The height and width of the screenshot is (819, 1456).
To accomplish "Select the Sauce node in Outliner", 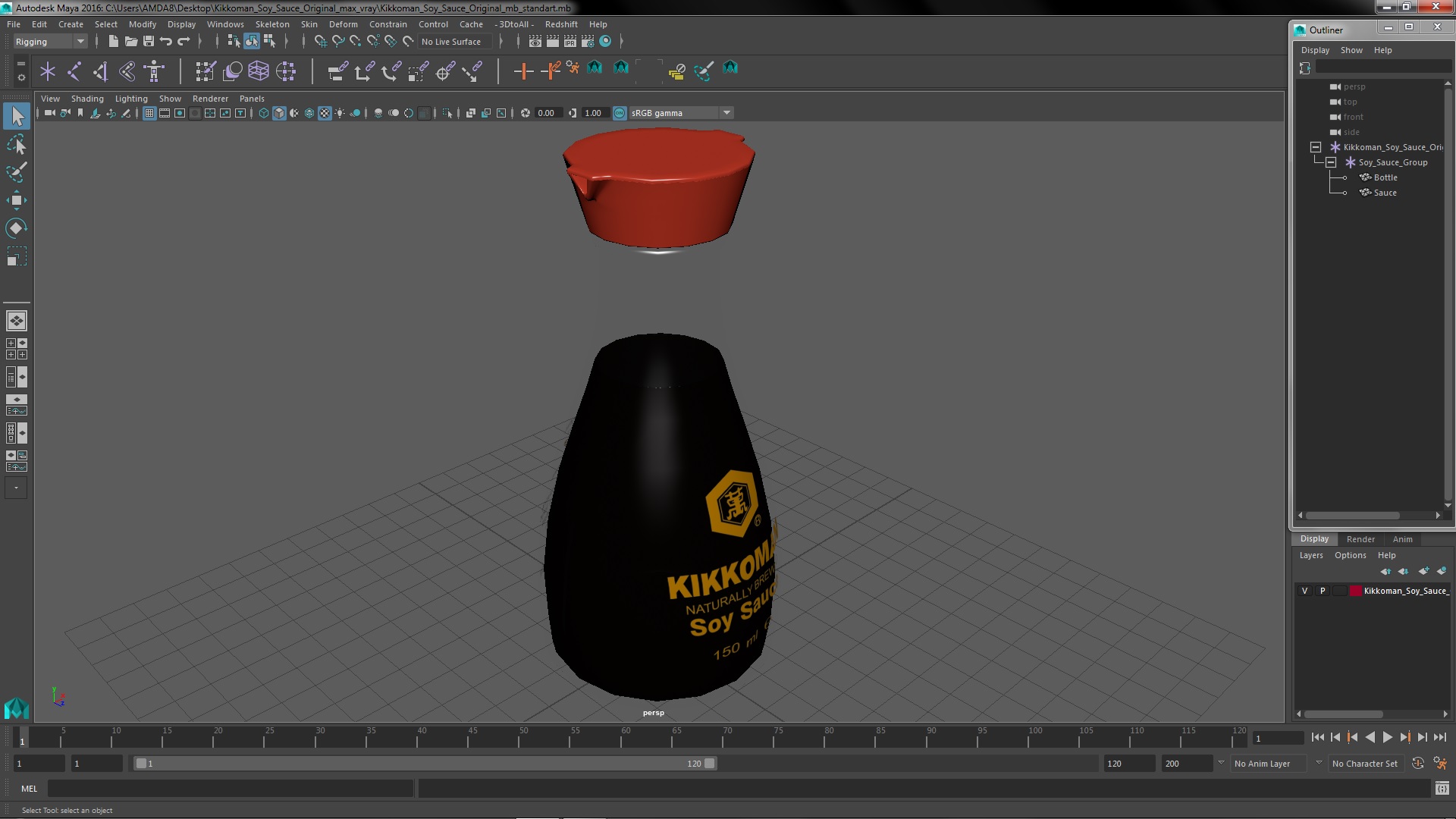I will (x=1385, y=193).
